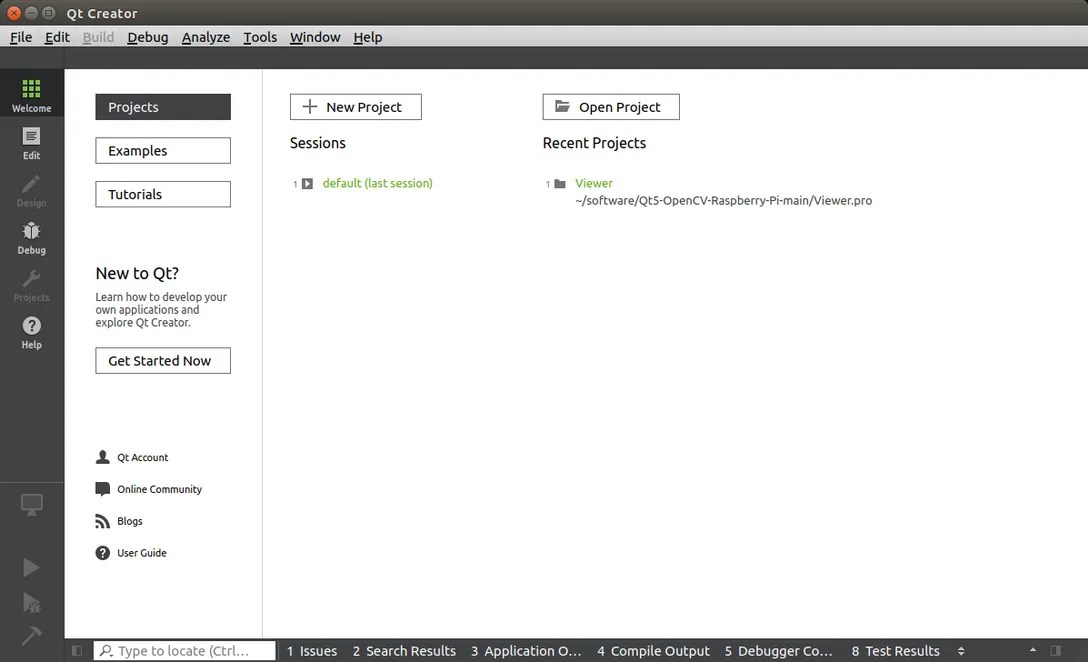Click the Blogs RSS icon
This screenshot has height=662, width=1088.
coord(102,520)
